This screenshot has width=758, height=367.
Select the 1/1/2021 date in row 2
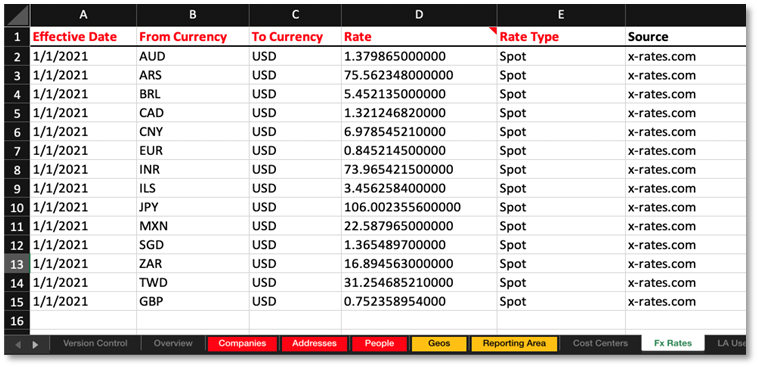click(83, 57)
